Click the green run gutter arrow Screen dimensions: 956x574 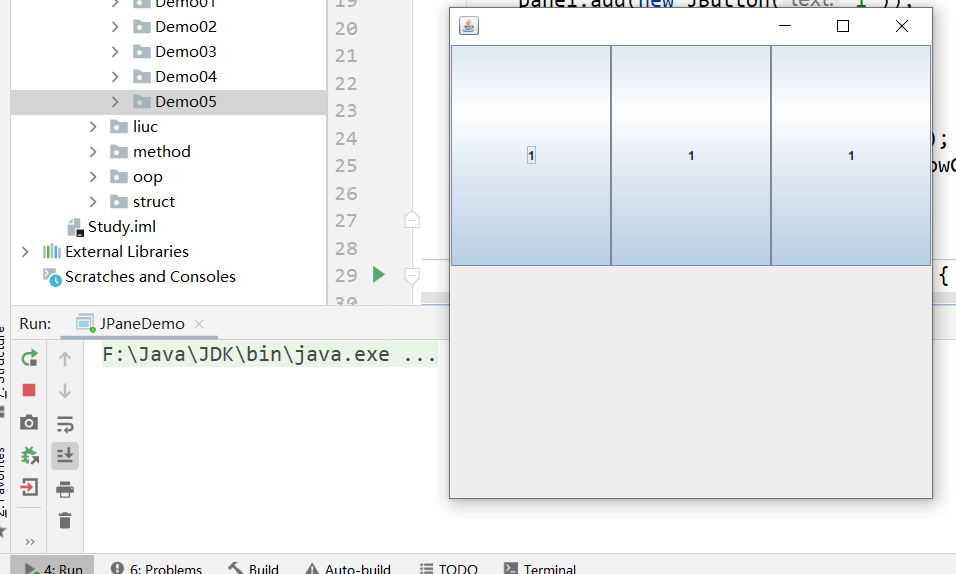378,274
